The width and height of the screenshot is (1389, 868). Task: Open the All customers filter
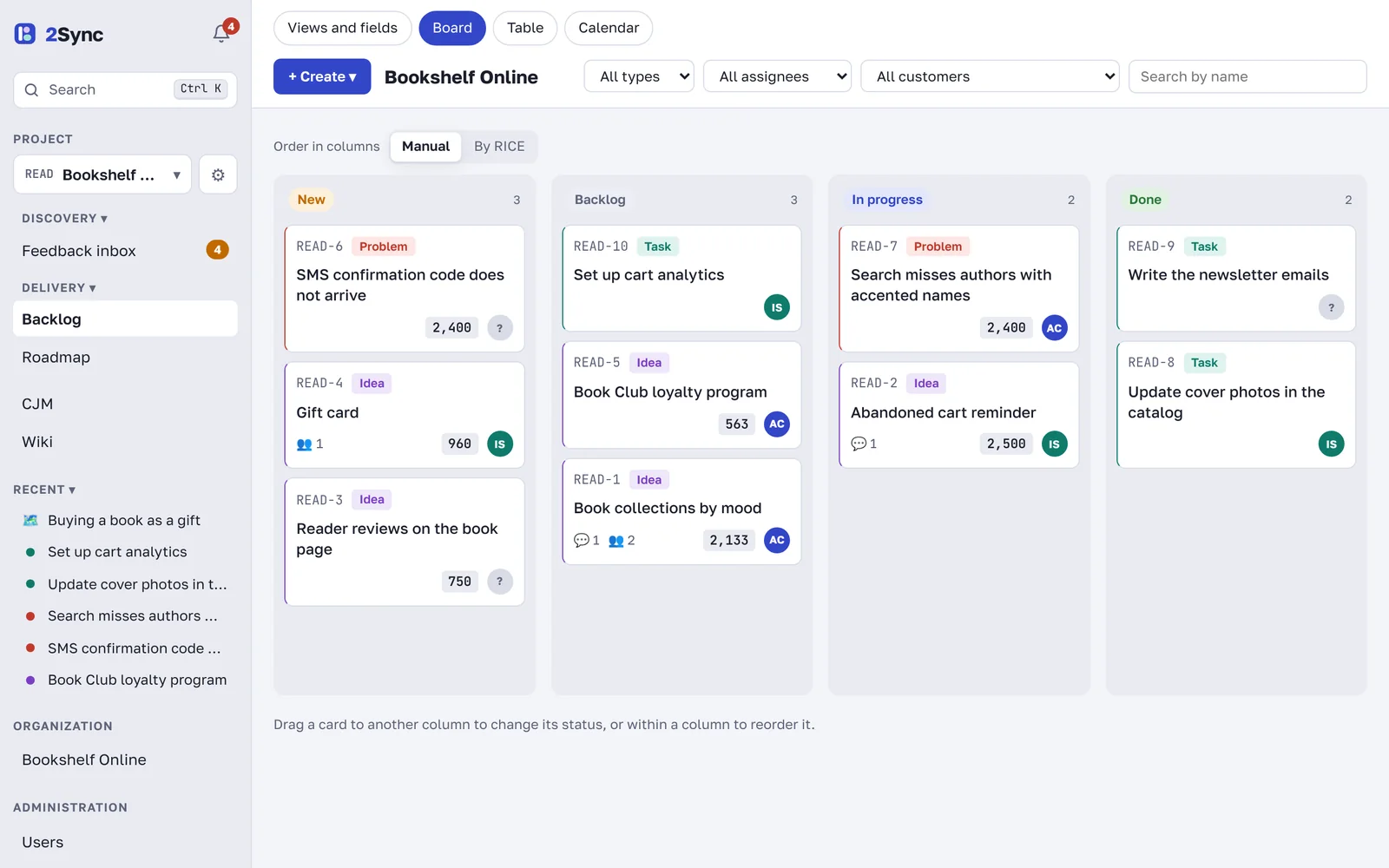(990, 76)
